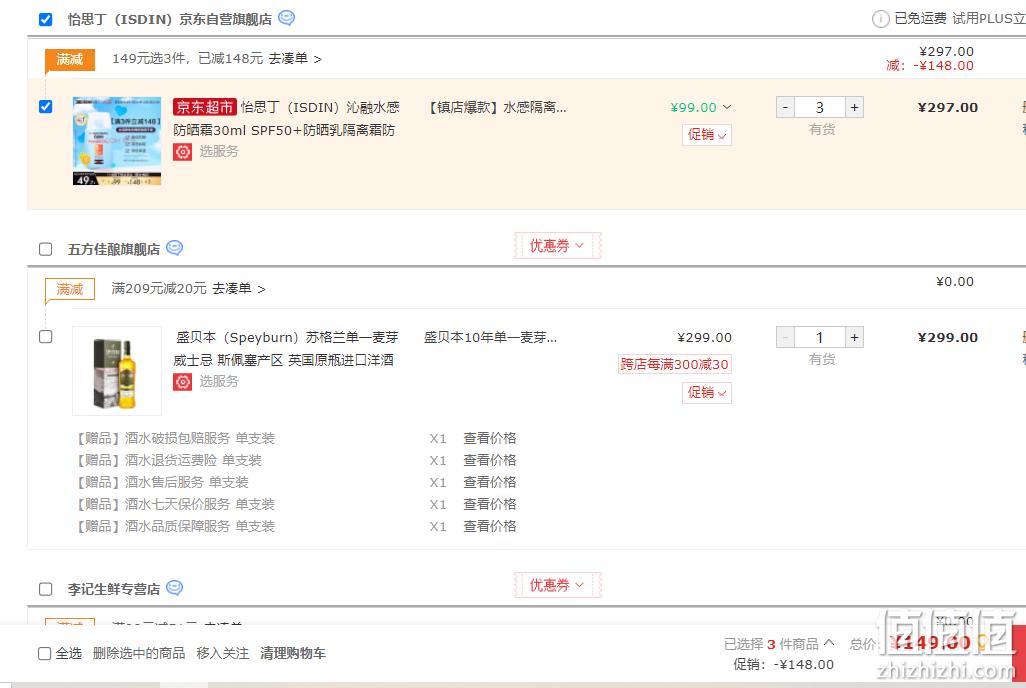Click 京东超市 red tag on sunscreen
Screen dimensions: 1026x688
point(205,107)
